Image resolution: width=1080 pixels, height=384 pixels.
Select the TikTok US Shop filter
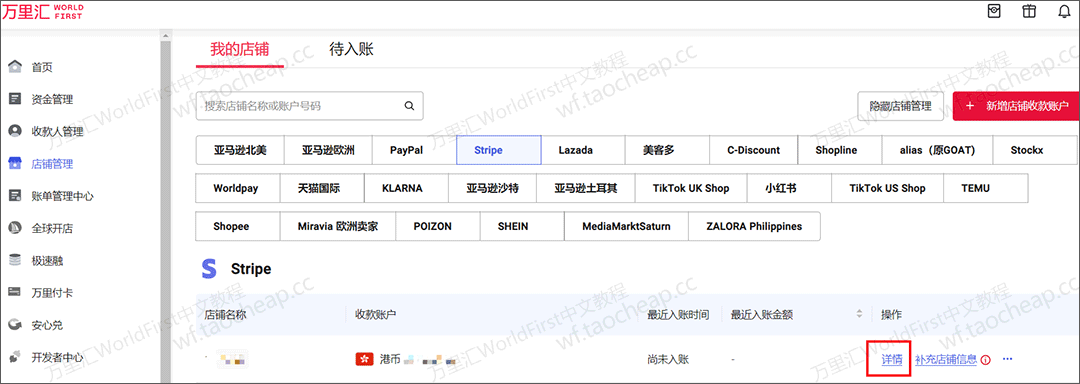click(x=887, y=188)
